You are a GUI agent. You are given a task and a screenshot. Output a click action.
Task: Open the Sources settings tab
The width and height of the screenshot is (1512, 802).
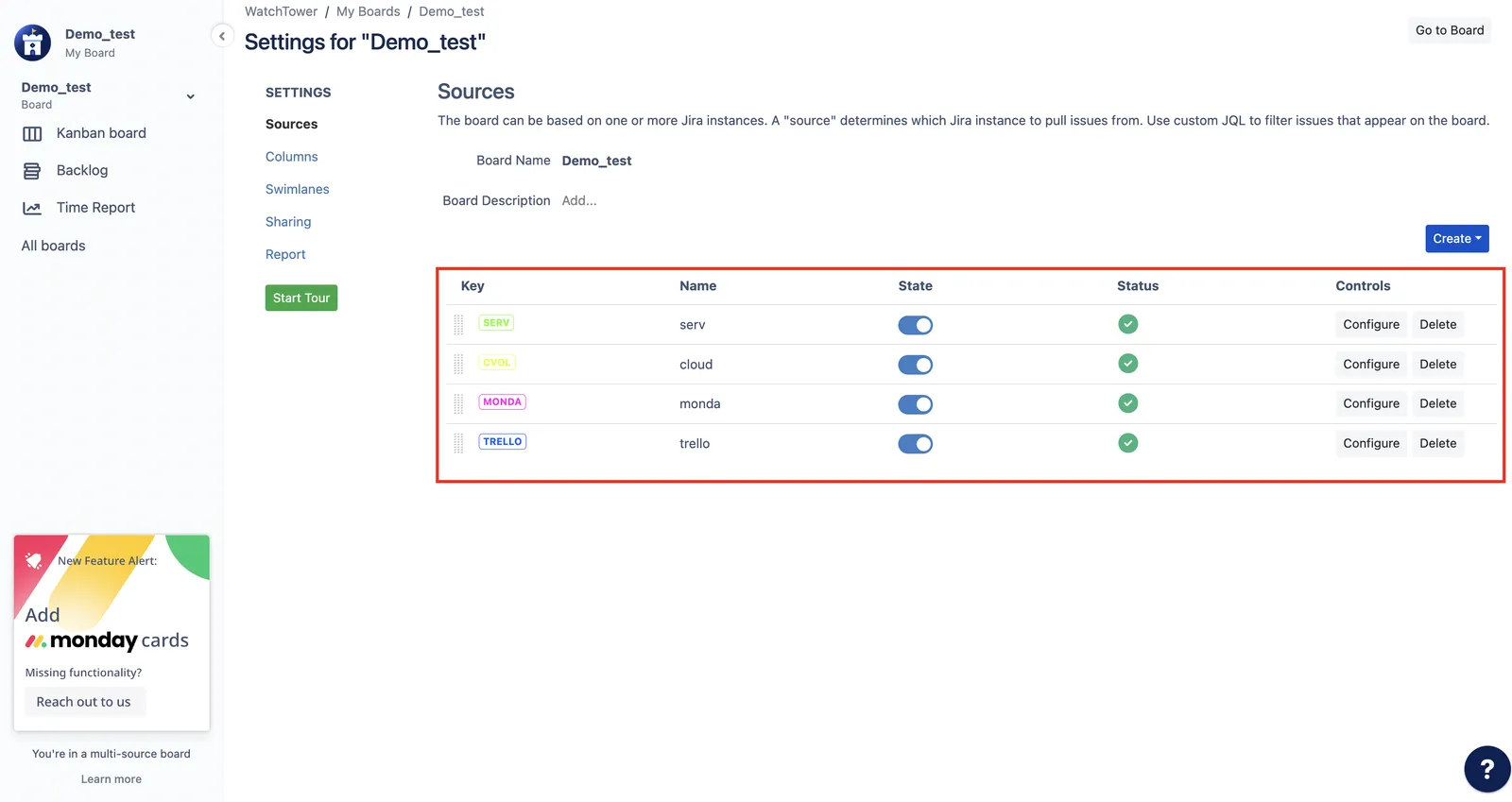point(291,124)
